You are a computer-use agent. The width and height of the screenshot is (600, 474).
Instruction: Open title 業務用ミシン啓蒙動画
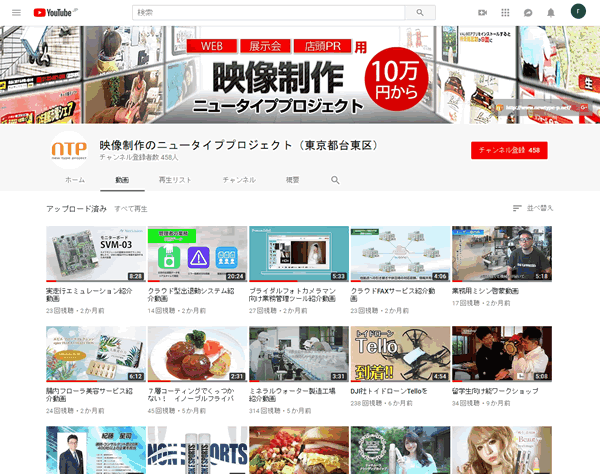(x=485, y=291)
